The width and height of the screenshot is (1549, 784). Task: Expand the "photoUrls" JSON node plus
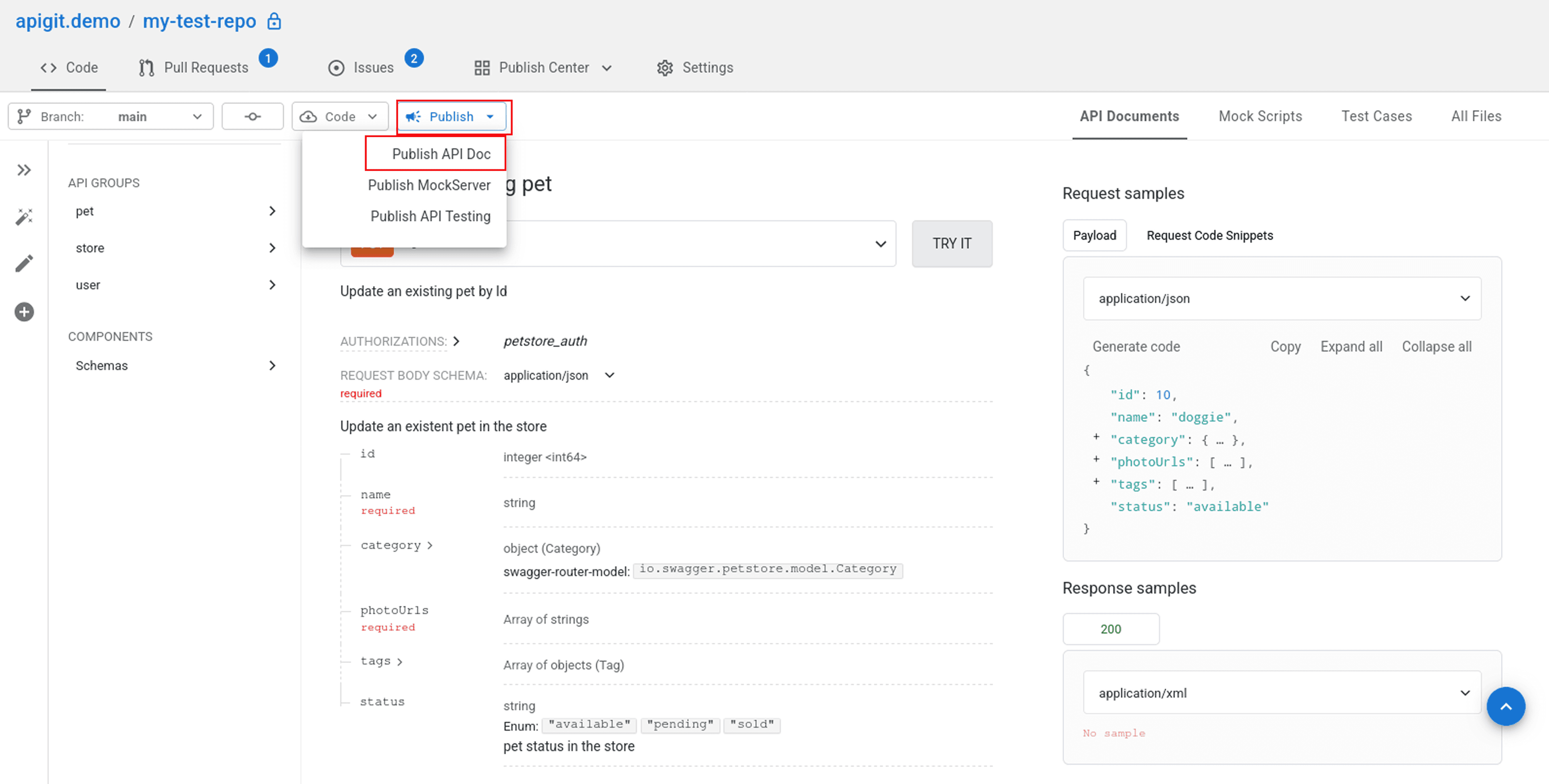pyautogui.click(x=1096, y=459)
